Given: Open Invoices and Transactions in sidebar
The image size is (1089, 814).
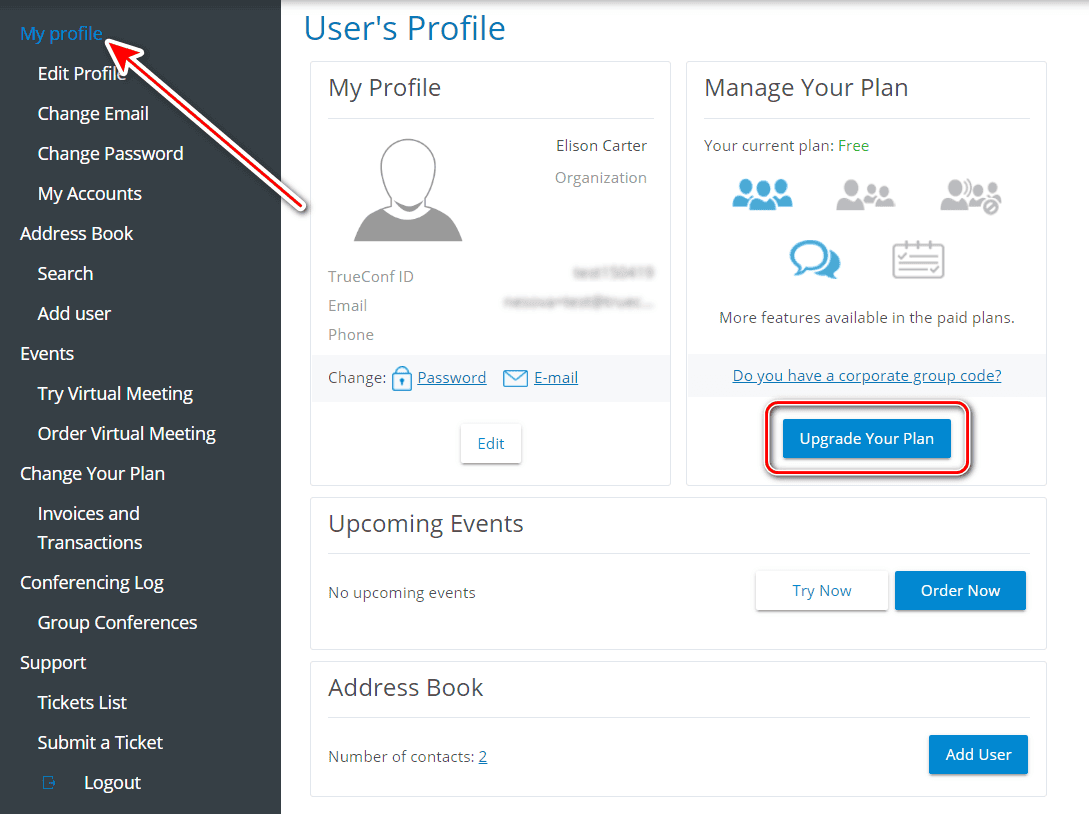Looking at the screenshot, I should coord(90,528).
